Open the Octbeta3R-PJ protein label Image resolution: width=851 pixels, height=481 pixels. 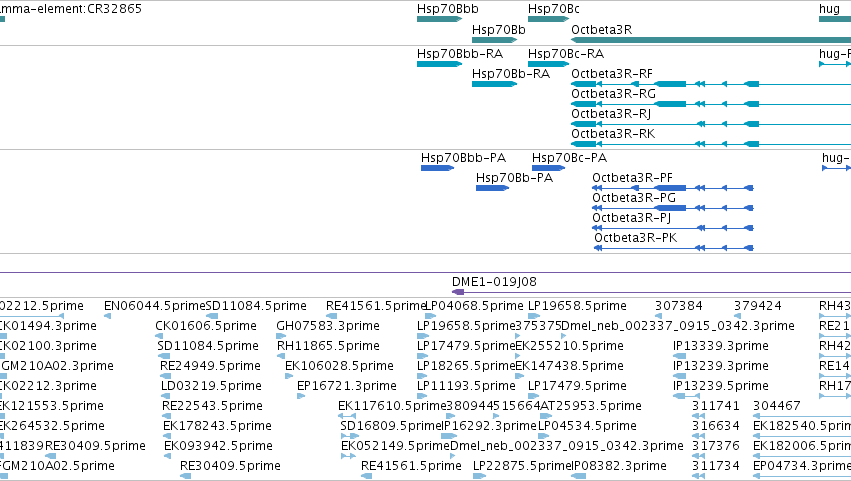(x=632, y=219)
